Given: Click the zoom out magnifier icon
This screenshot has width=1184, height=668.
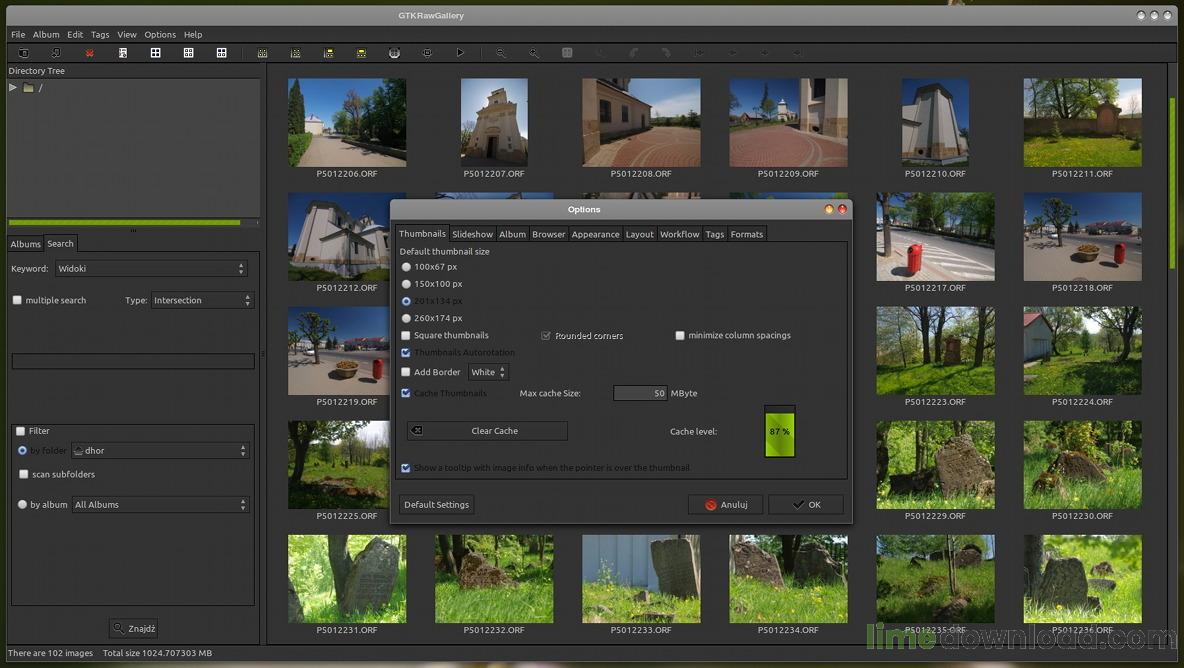Looking at the screenshot, I should point(501,53).
